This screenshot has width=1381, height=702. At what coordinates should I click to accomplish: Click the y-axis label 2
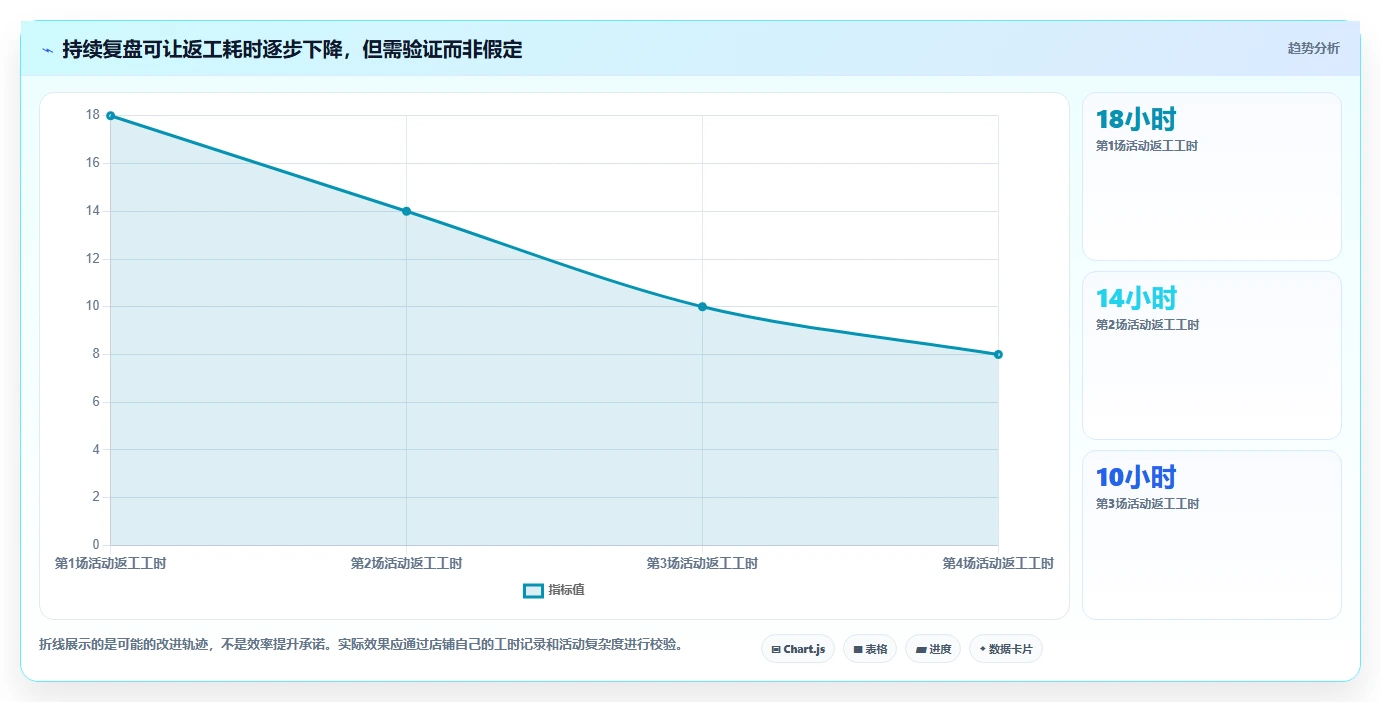click(x=96, y=497)
